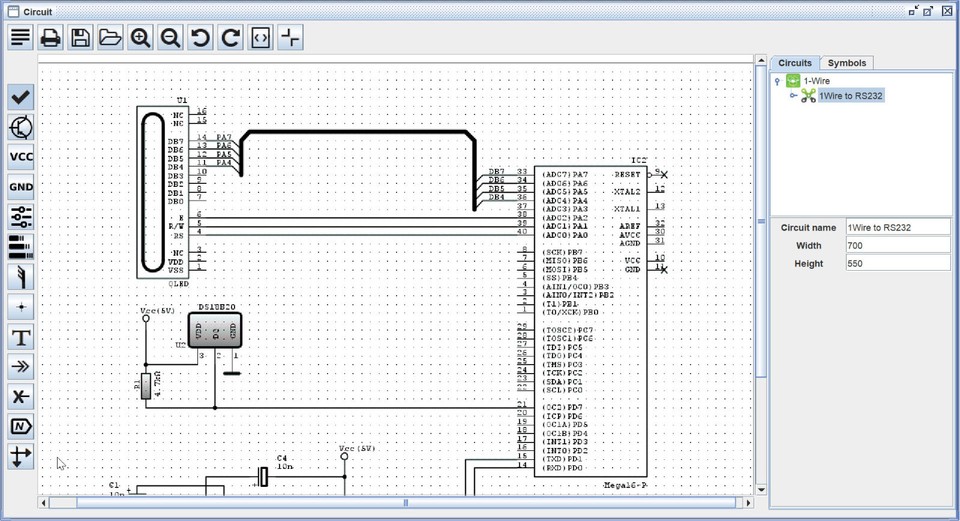Zoom in on the circuit
Image resolution: width=960 pixels, height=521 pixels.
pos(140,38)
